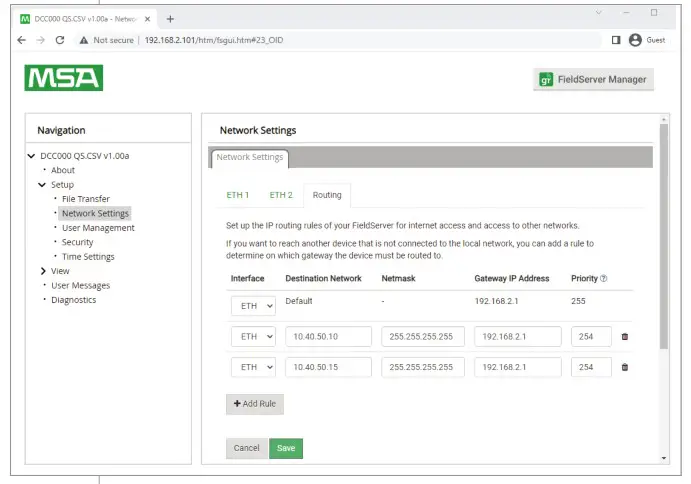Click the Default route priority 255

click(578, 301)
